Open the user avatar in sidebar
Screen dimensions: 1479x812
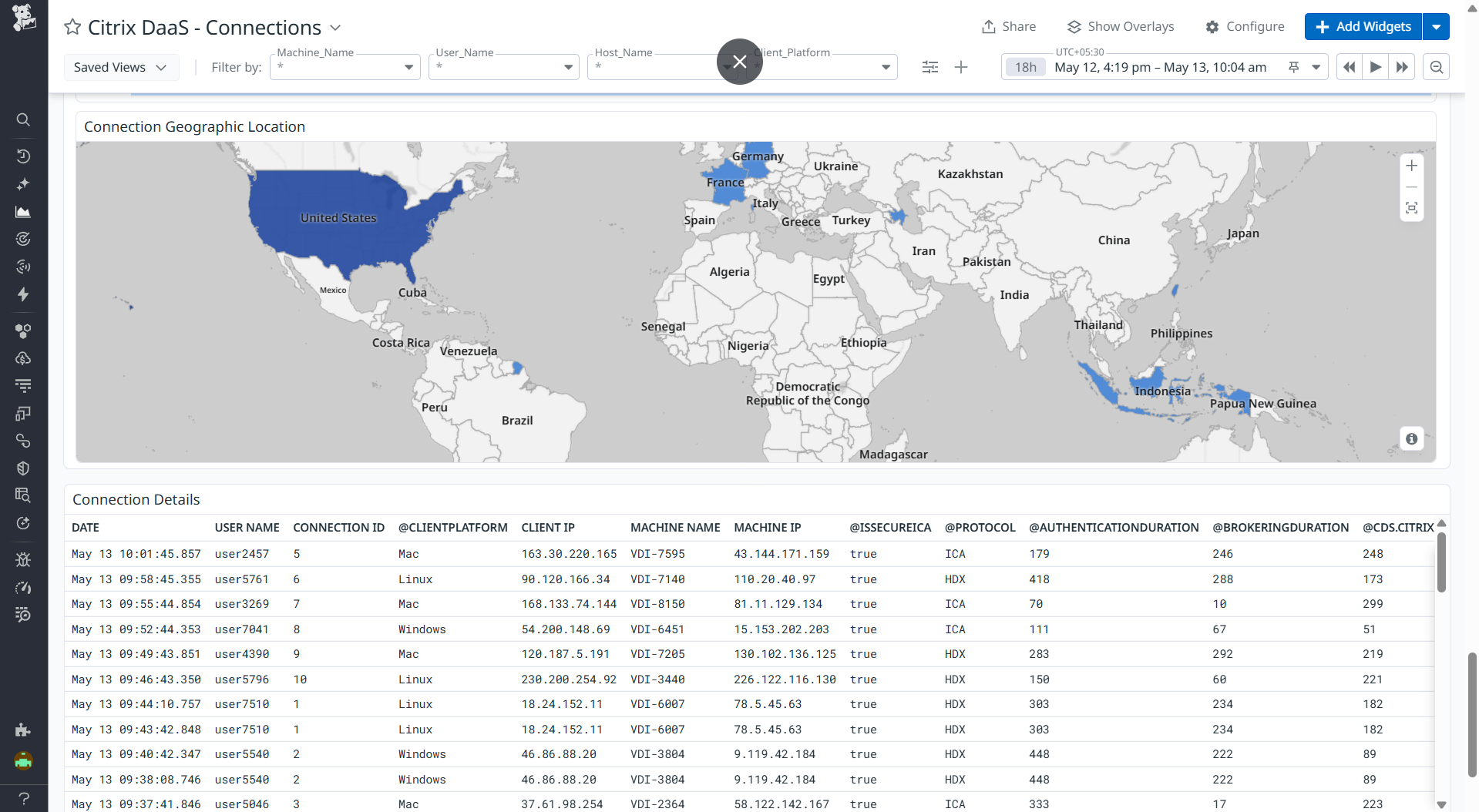(x=23, y=761)
